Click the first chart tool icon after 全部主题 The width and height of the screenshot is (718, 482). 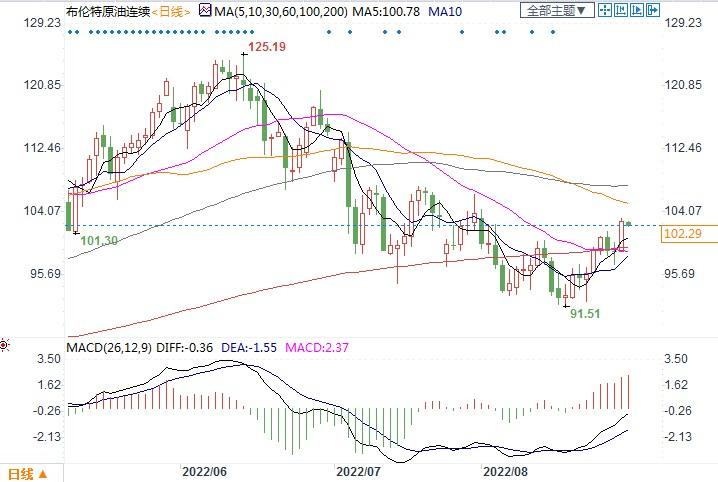pyautogui.click(x=605, y=10)
